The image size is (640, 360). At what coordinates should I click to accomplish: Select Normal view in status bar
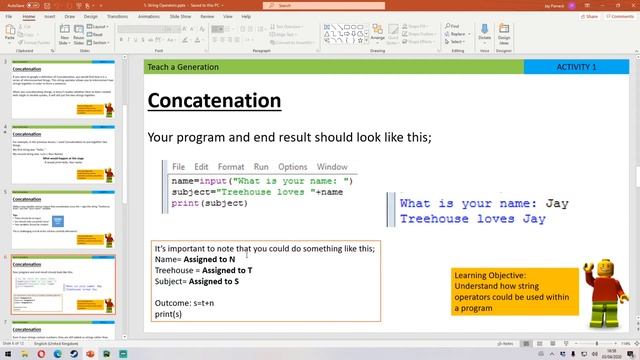click(526, 344)
